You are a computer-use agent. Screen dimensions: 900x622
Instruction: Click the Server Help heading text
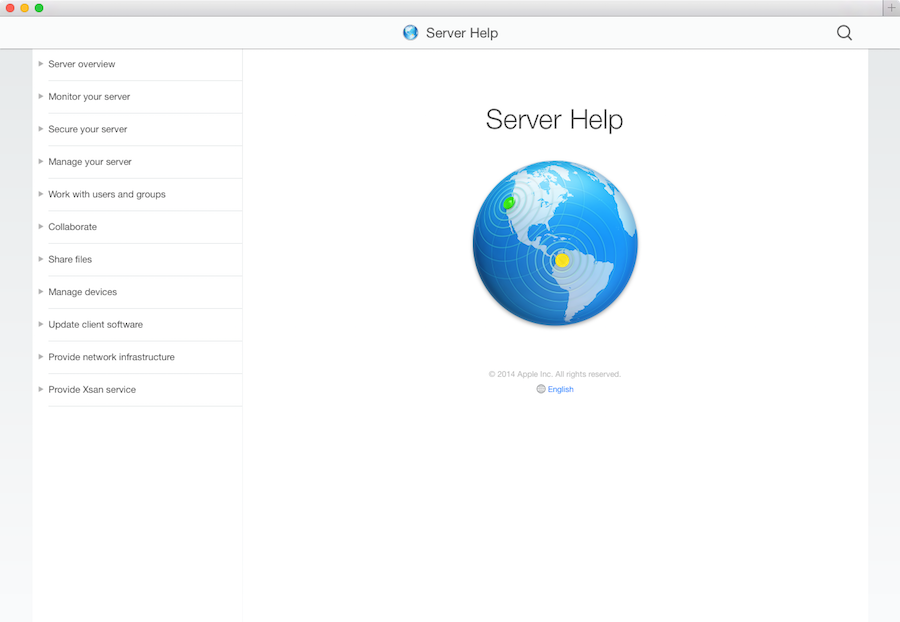point(554,120)
